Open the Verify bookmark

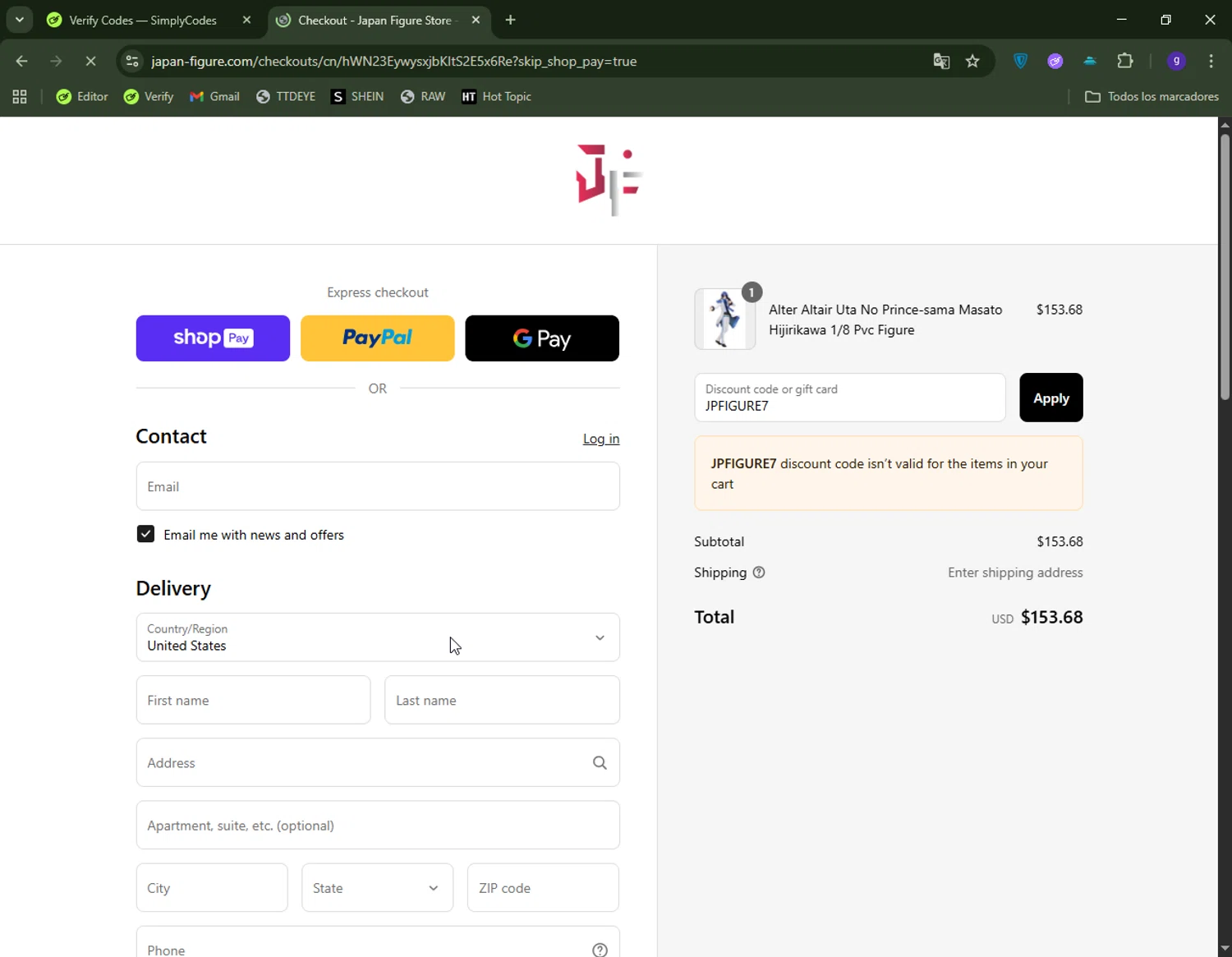pos(149,97)
